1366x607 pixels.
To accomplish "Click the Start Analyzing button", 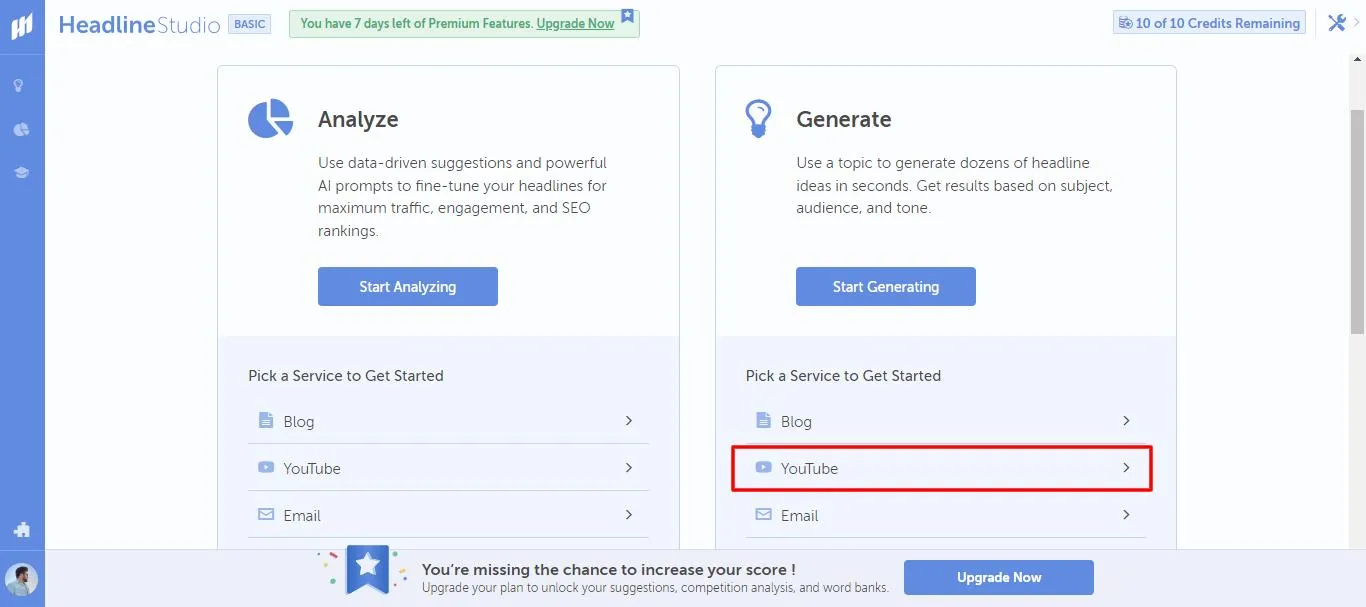I will point(407,286).
